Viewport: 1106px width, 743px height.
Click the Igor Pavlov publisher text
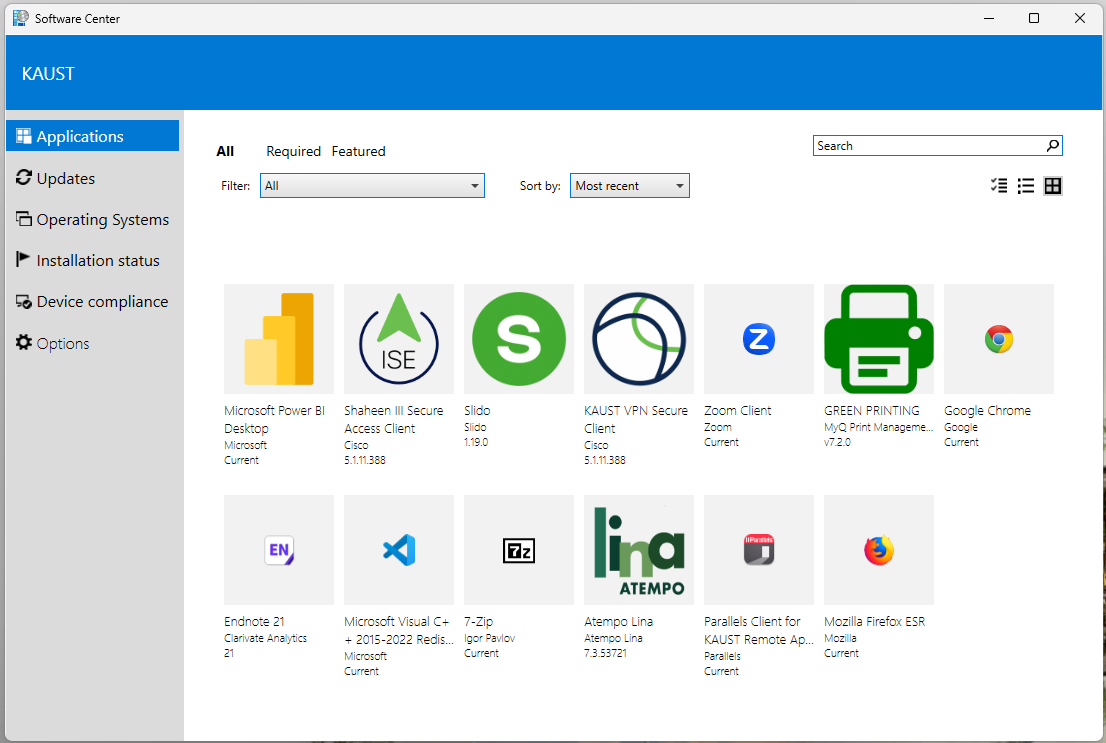pyautogui.click(x=490, y=639)
